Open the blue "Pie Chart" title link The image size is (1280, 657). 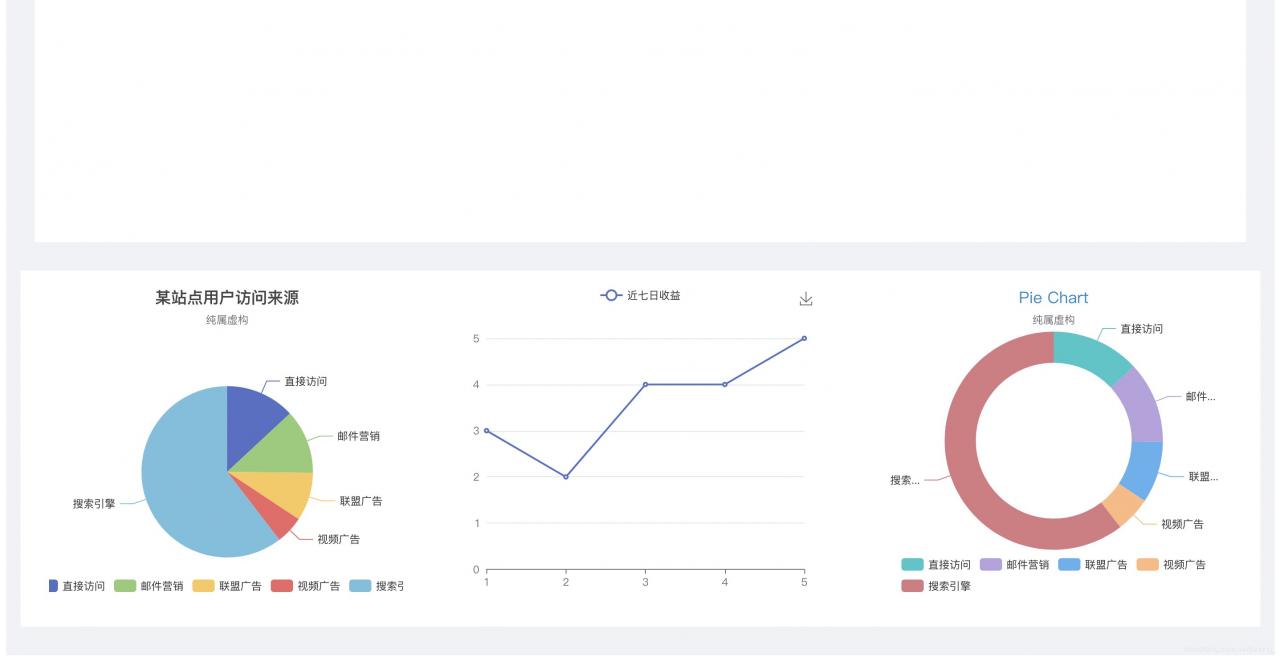1053,298
